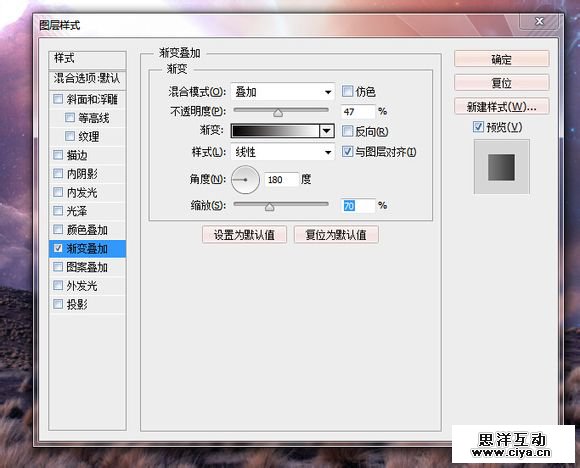The height and width of the screenshot is (468, 580).
Task: Click the angle dial control
Action: click(245, 180)
